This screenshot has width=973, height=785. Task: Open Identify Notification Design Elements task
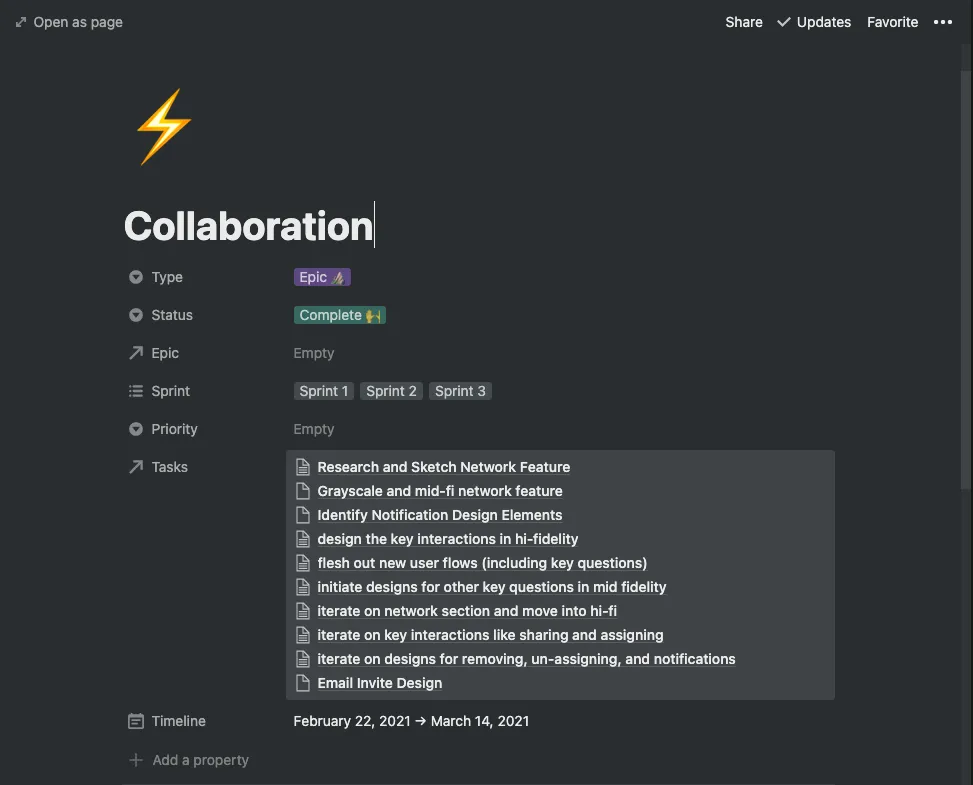pos(439,515)
